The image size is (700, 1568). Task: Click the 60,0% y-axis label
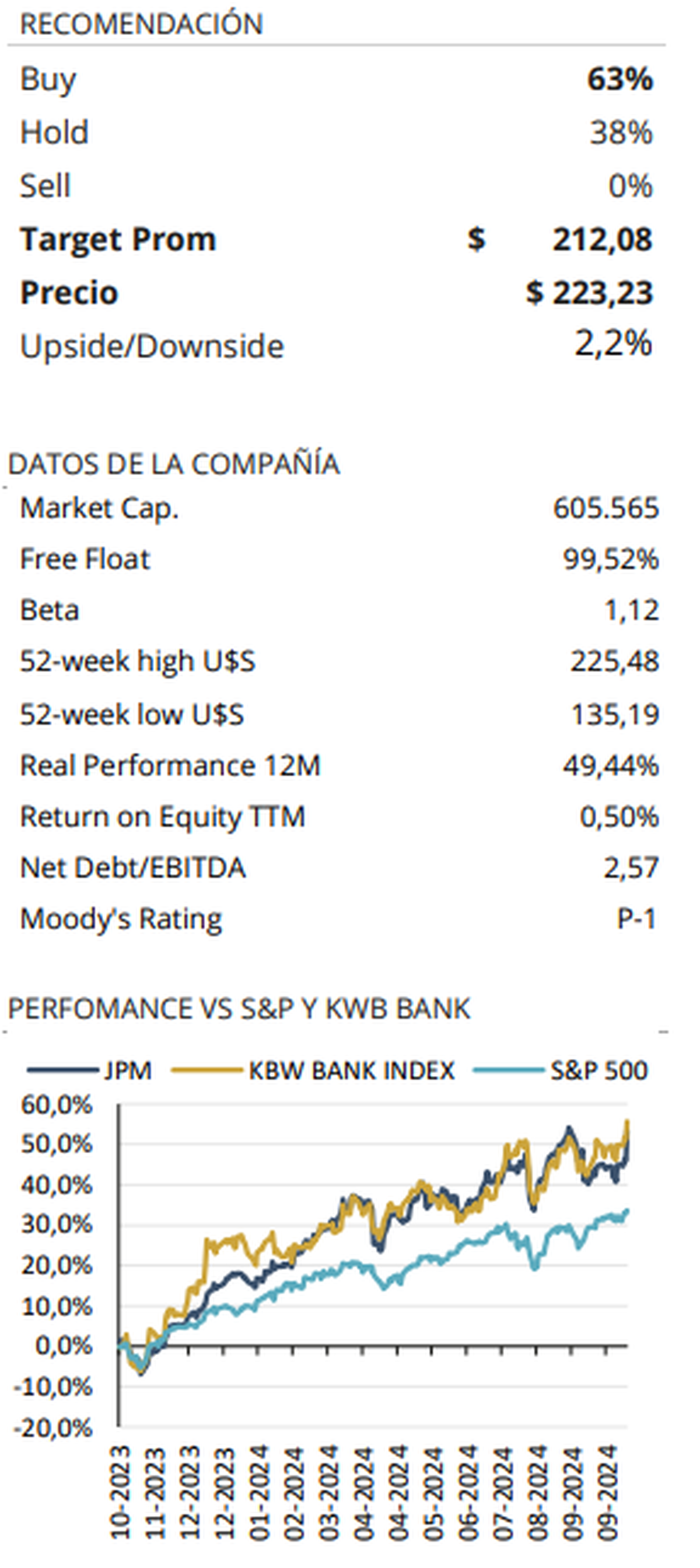tap(56, 1105)
